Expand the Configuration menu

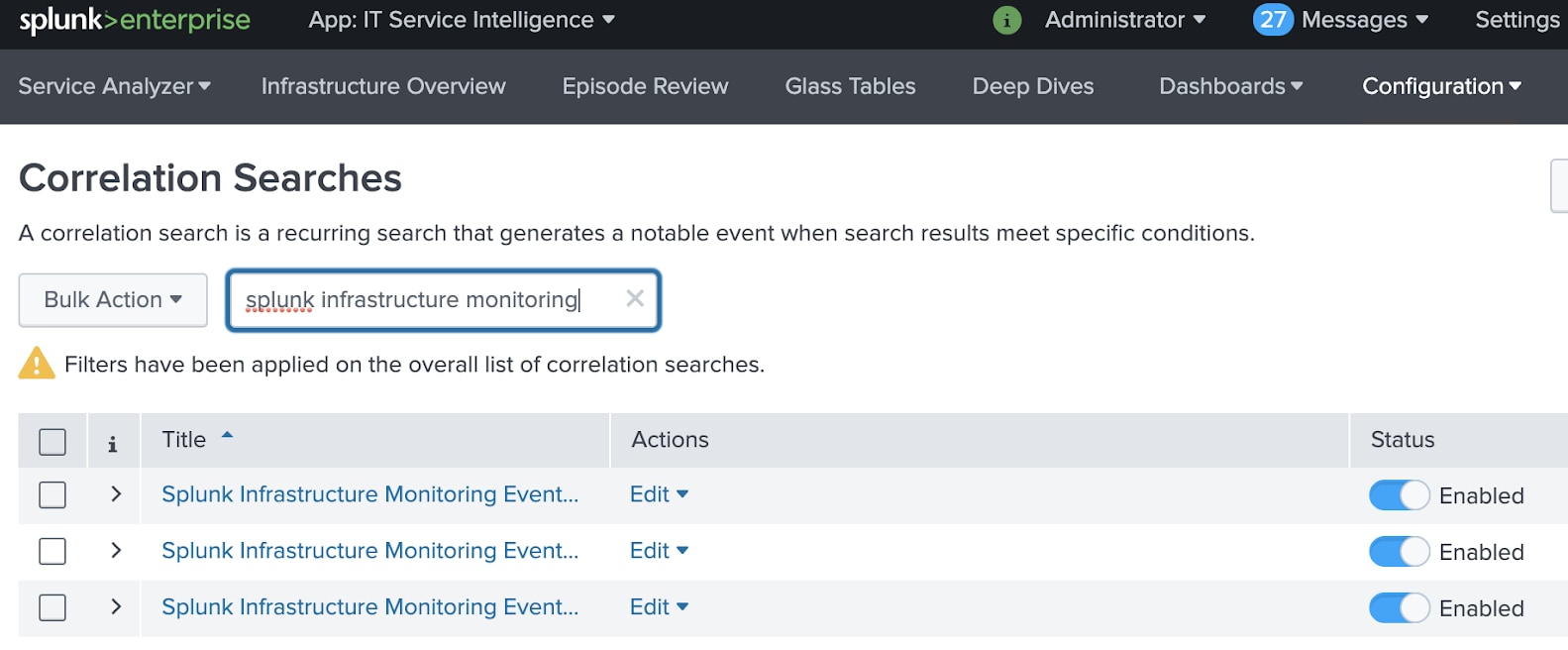pos(1442,86)
